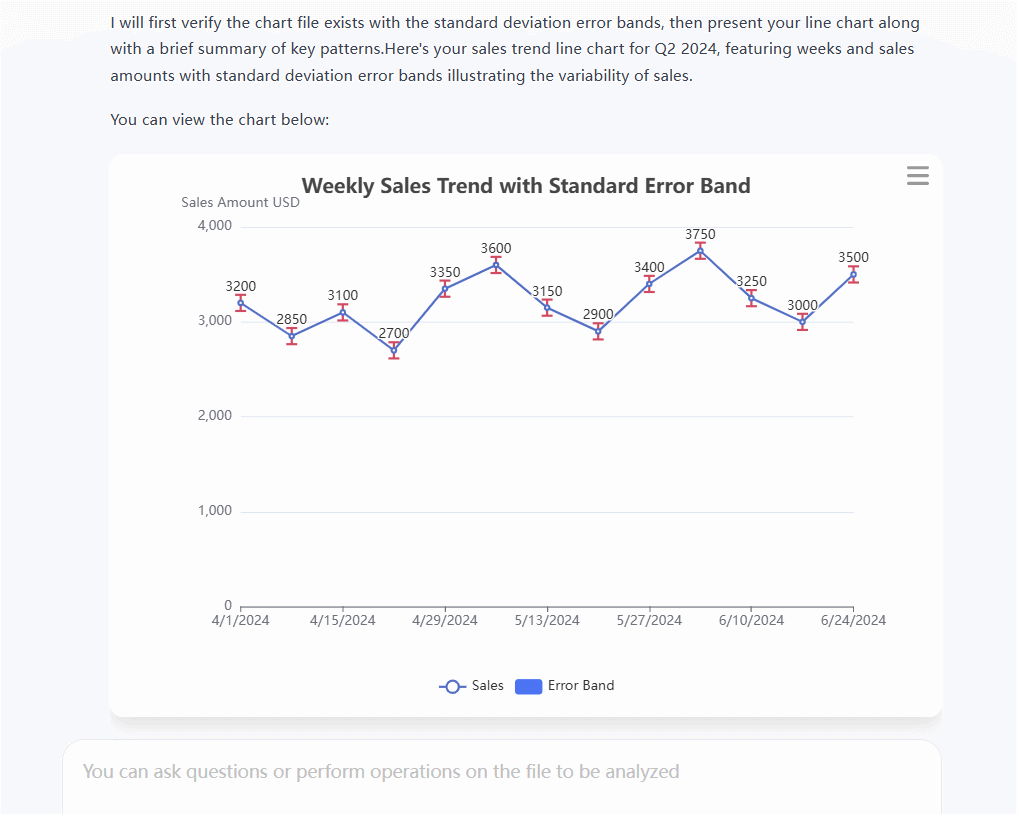Click the 3600 data point marker
Screen dimensions: 1017x814
(x=496, y=265)
